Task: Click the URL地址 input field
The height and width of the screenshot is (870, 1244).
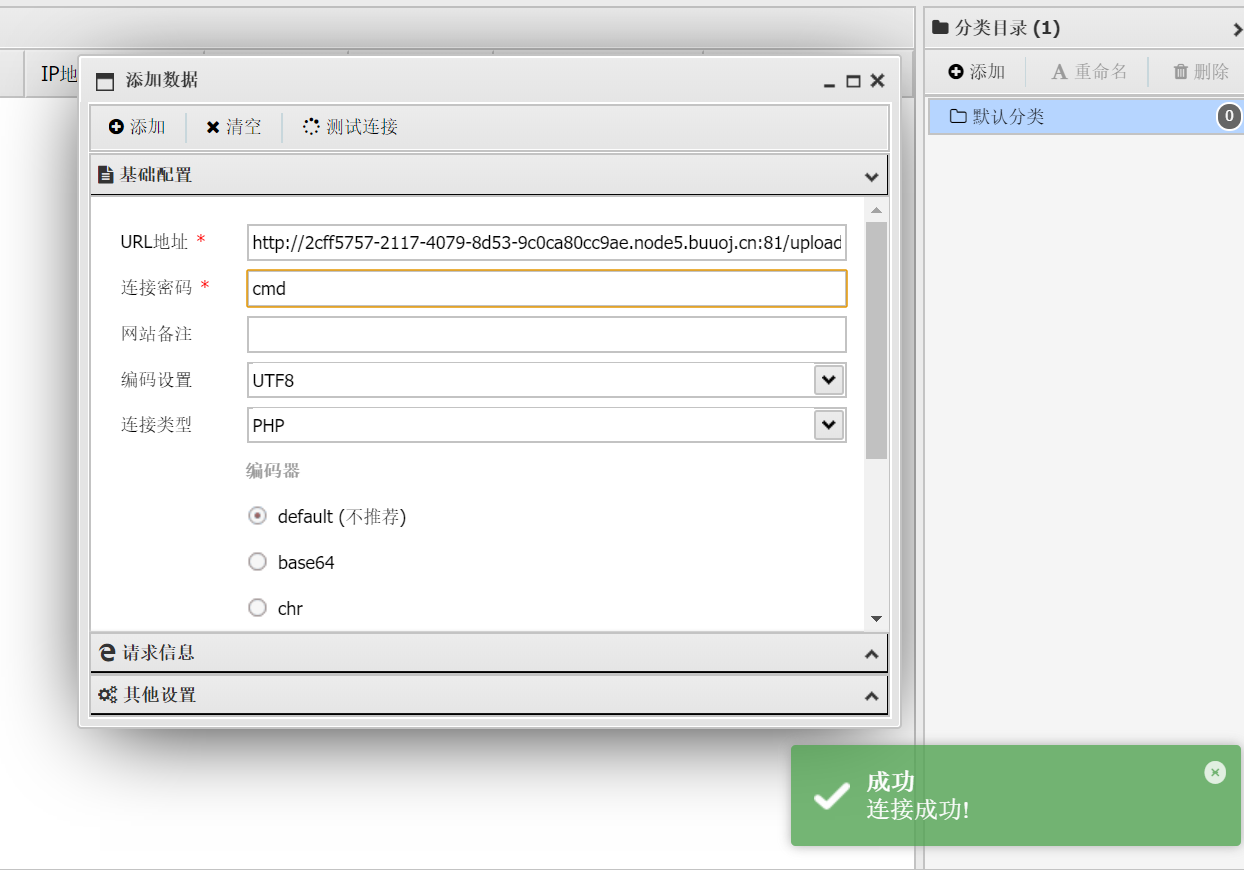Action: [x=547, y=242]
